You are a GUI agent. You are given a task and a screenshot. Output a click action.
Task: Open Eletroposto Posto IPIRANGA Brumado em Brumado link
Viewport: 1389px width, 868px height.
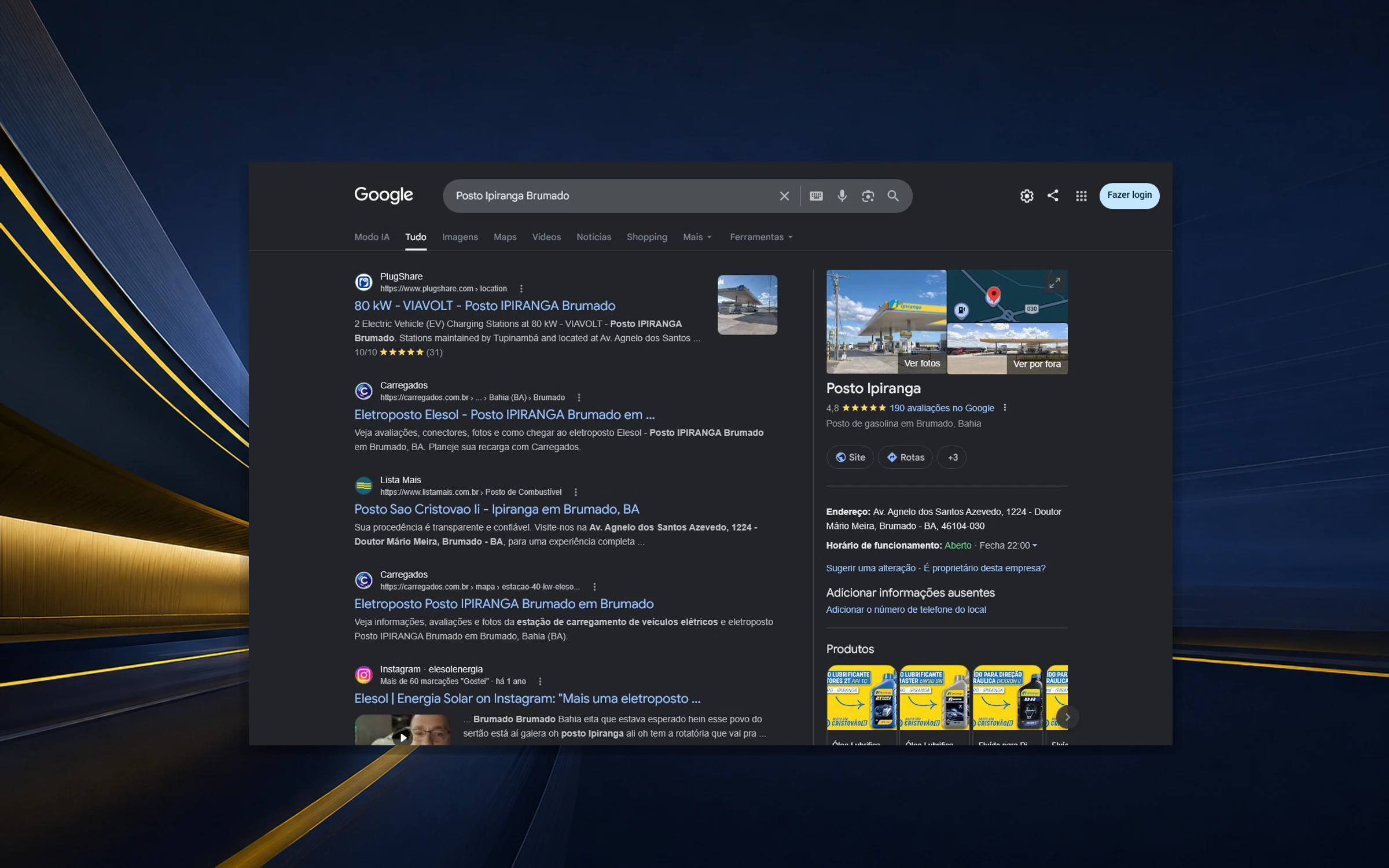click(x=504, y=604)
